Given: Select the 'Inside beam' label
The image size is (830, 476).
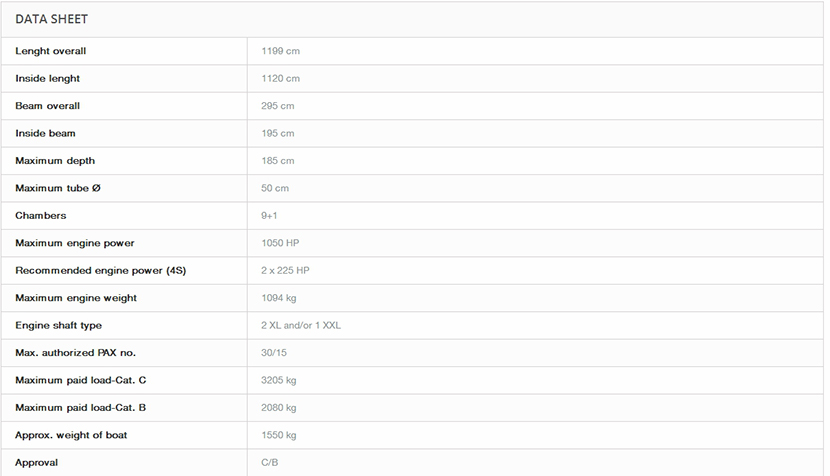Looking at the screenshot, I should [45, 133].
